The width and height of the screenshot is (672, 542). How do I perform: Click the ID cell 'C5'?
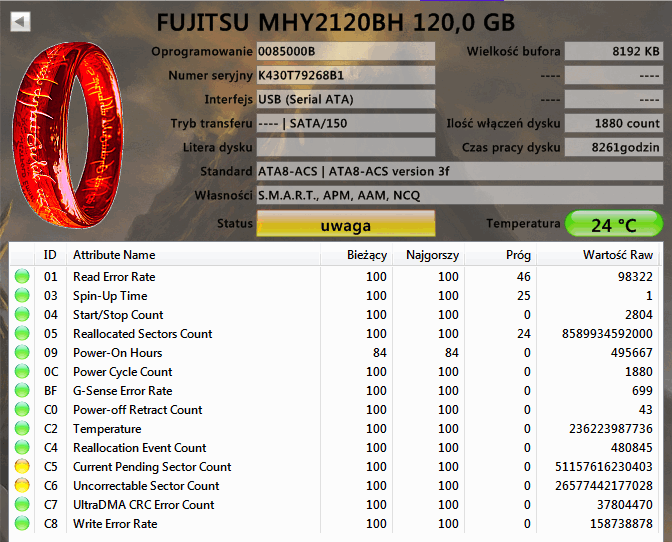51,467
